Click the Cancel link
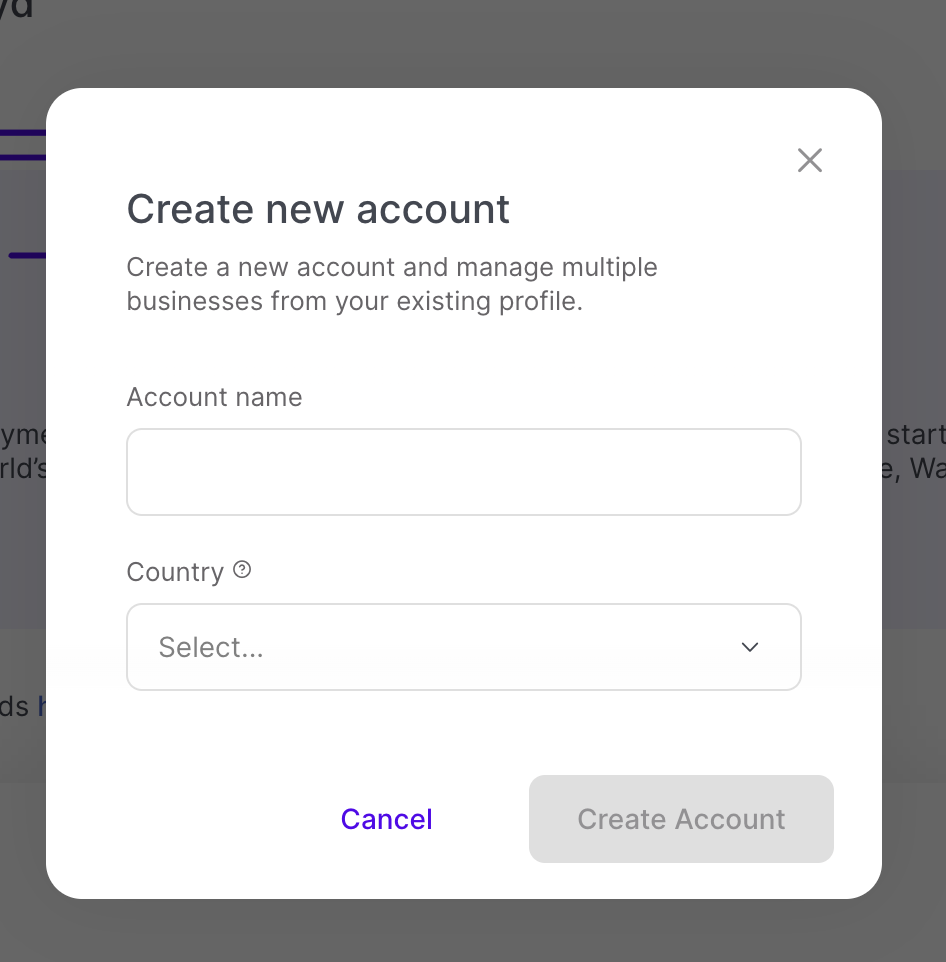This screenshot has width=946, height=962. pyautogui.click(x=386, y=819)
